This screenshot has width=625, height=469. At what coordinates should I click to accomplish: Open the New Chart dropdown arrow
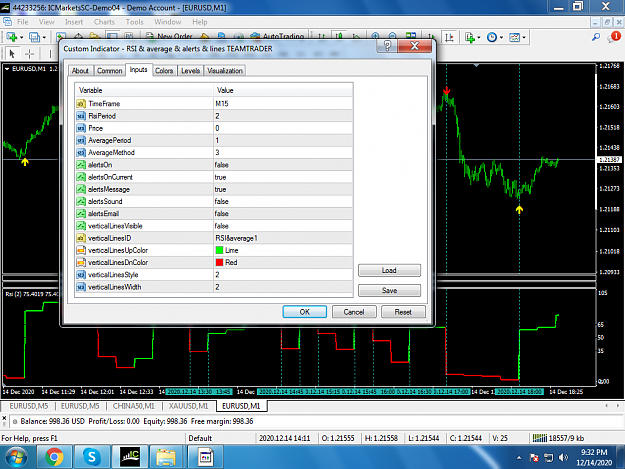pos(22,38)
